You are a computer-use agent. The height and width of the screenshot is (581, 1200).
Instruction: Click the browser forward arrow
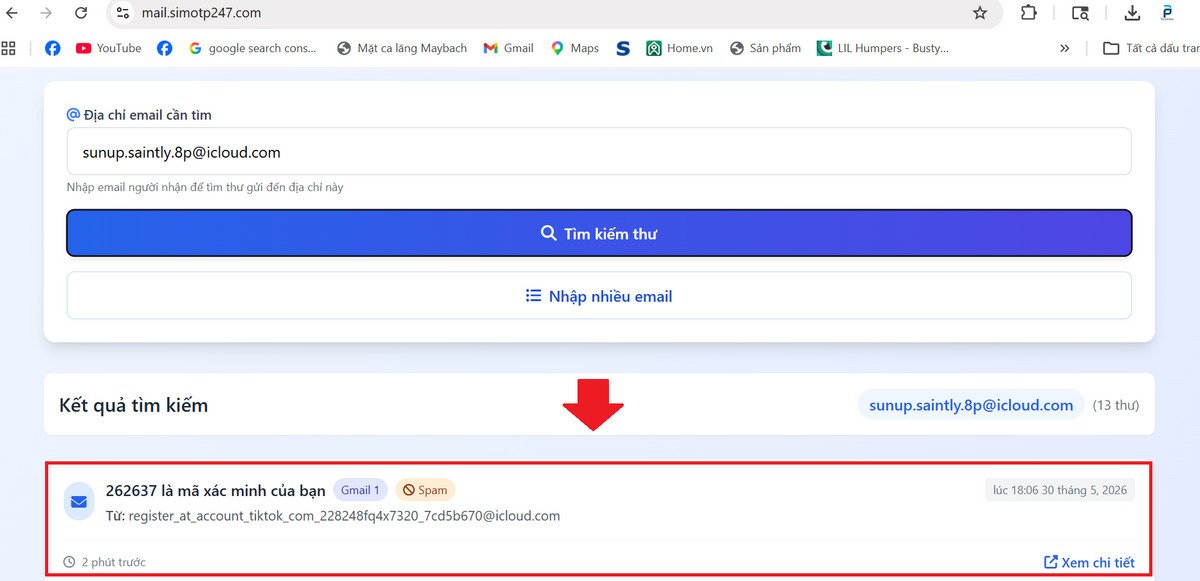point(46,13)
